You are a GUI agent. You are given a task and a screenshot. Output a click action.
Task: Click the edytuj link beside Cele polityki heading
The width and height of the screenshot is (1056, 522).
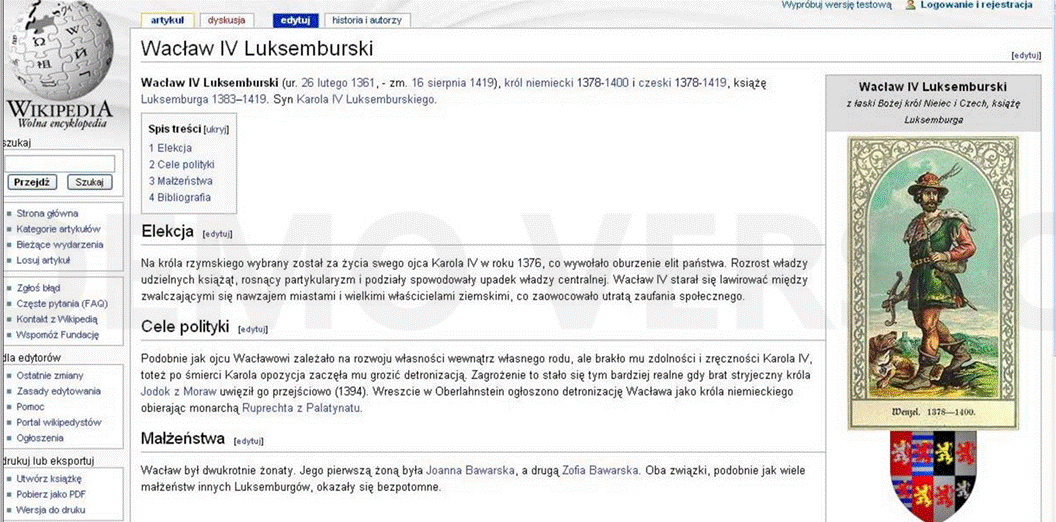tap(253, 329)
